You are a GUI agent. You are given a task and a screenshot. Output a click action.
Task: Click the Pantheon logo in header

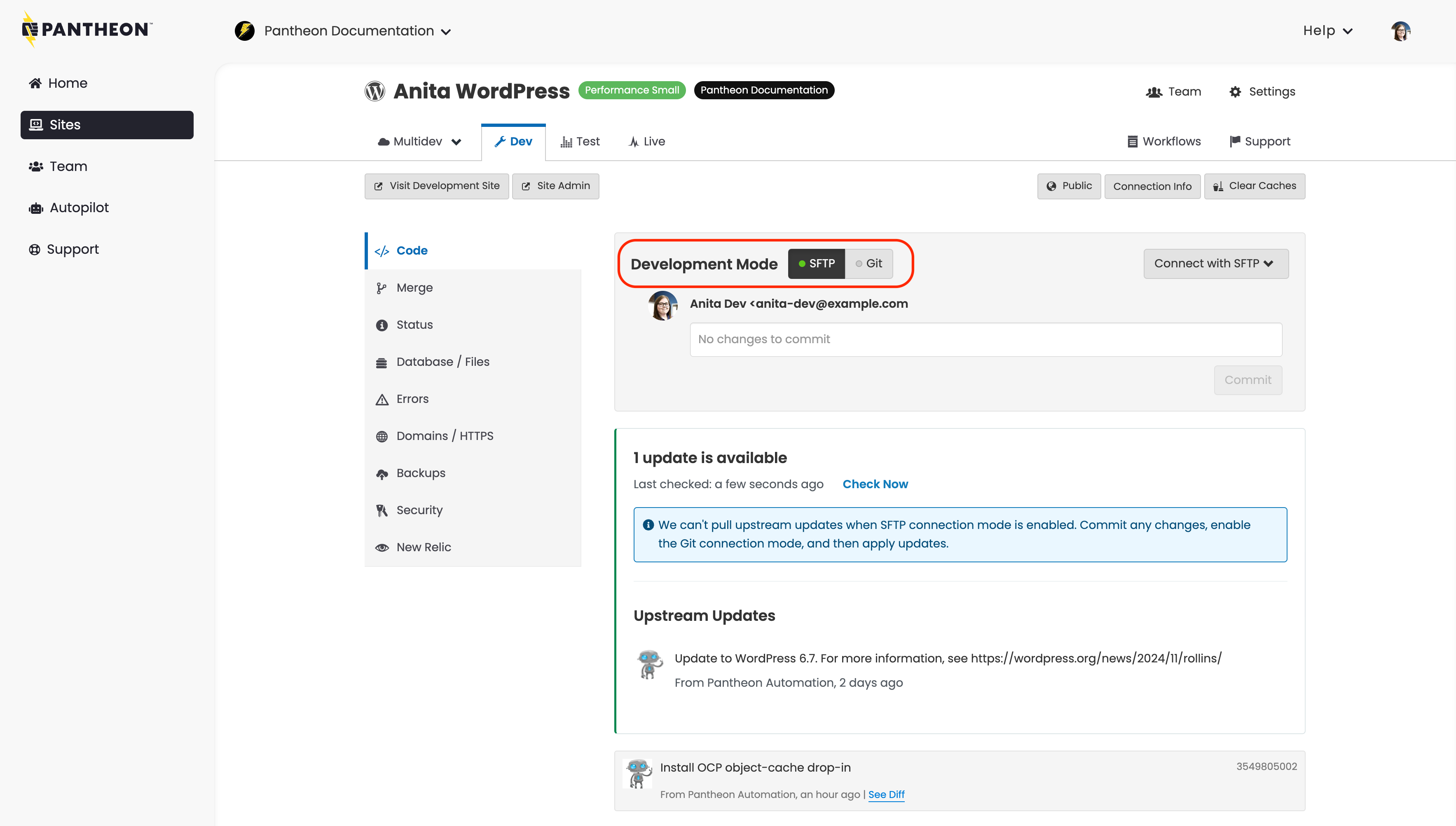pos(87,30)
